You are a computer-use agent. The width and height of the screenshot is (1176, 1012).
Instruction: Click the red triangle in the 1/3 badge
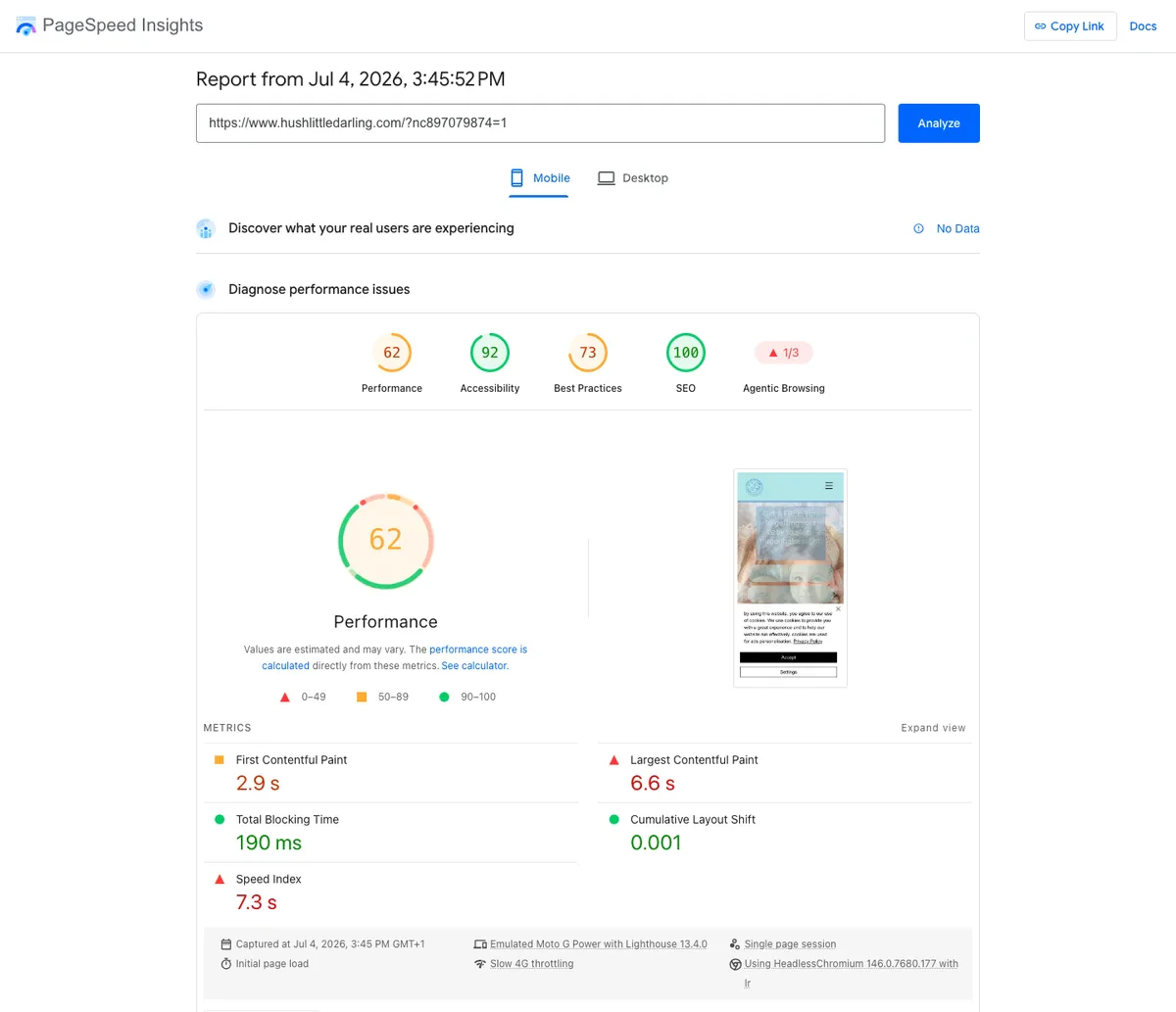[773, 353]
